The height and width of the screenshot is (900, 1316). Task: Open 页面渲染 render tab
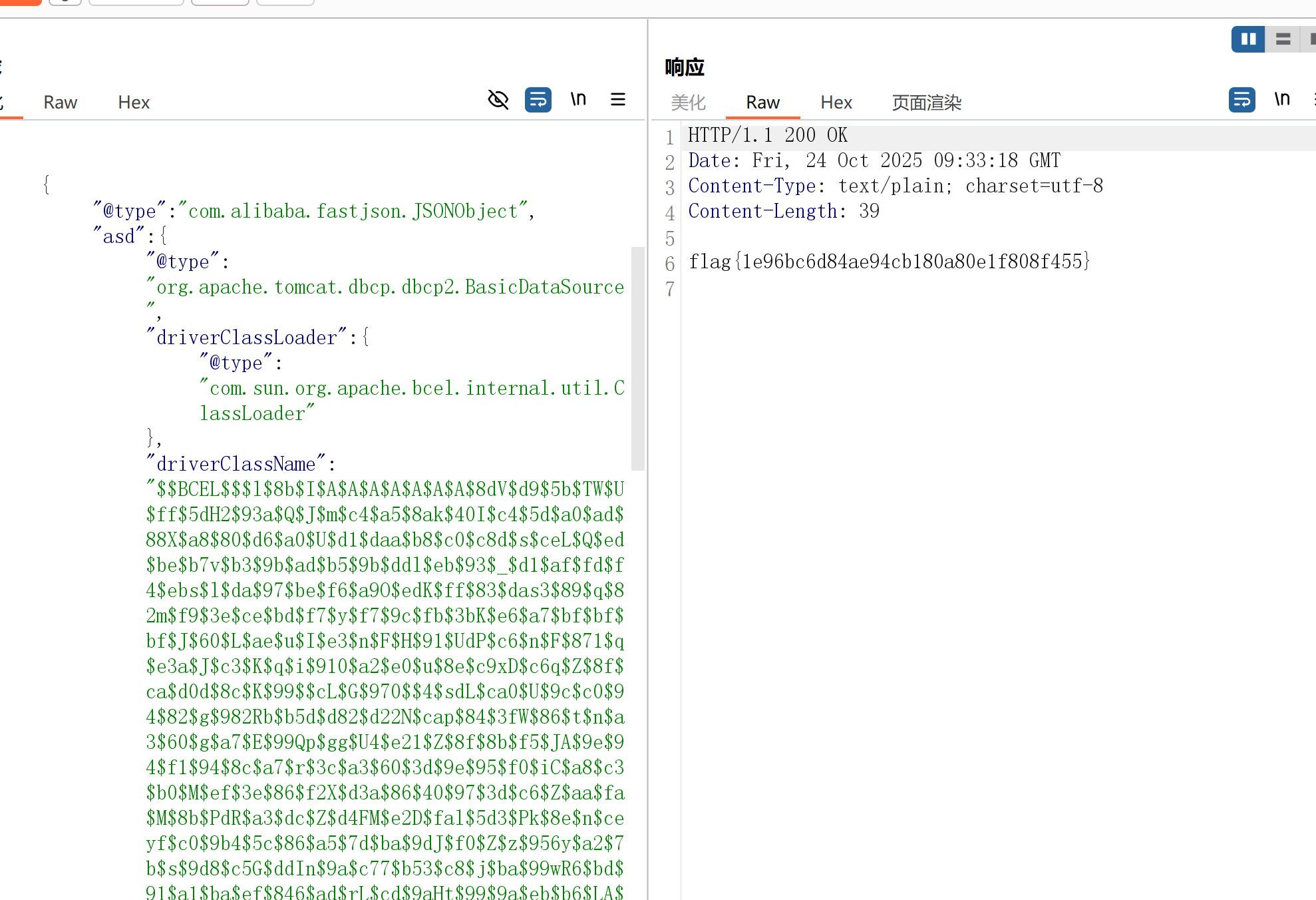click(926, 103)
